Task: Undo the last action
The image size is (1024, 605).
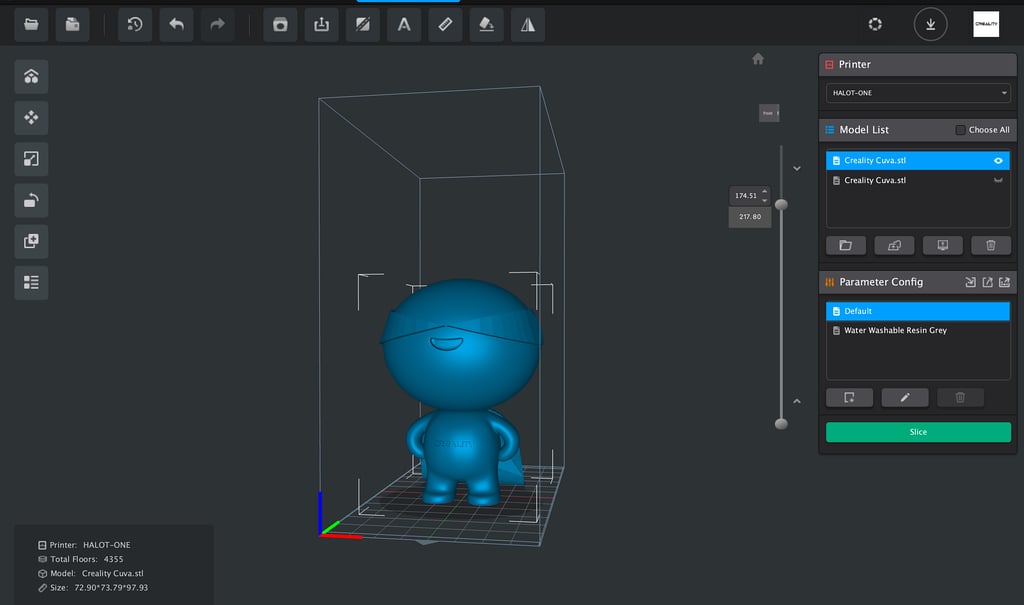Action: coord(176,25)
